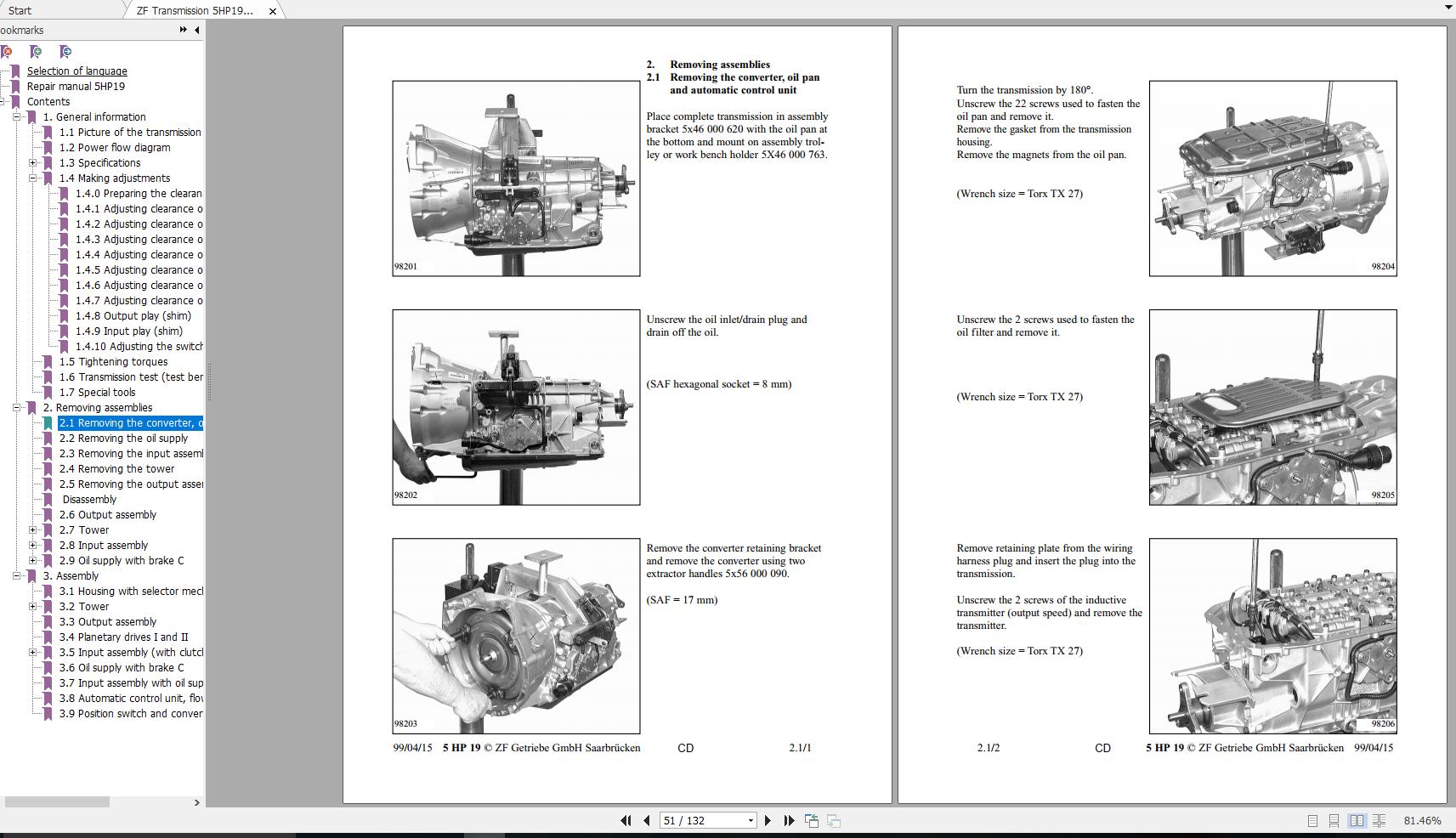
Task: Go to the next page
Action: tap(768, 821)
